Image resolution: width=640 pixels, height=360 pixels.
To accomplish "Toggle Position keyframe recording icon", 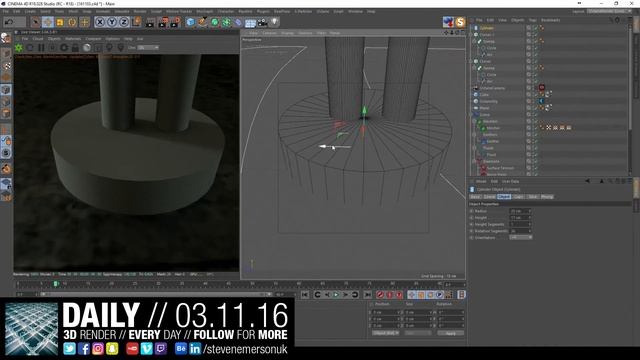I will coord(411,295).
